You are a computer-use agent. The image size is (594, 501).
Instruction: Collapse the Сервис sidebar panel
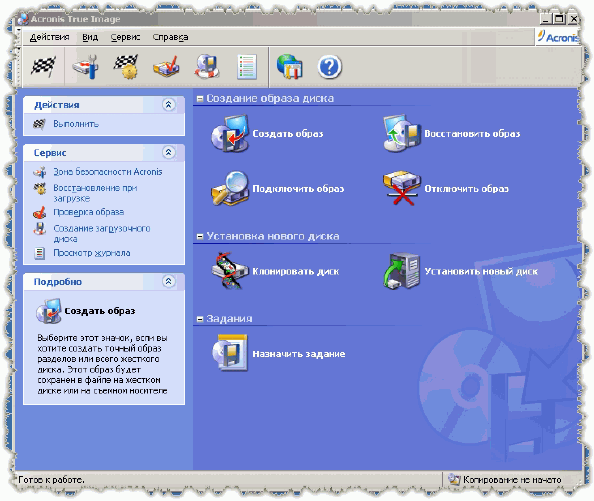click(x=169, y=152)
